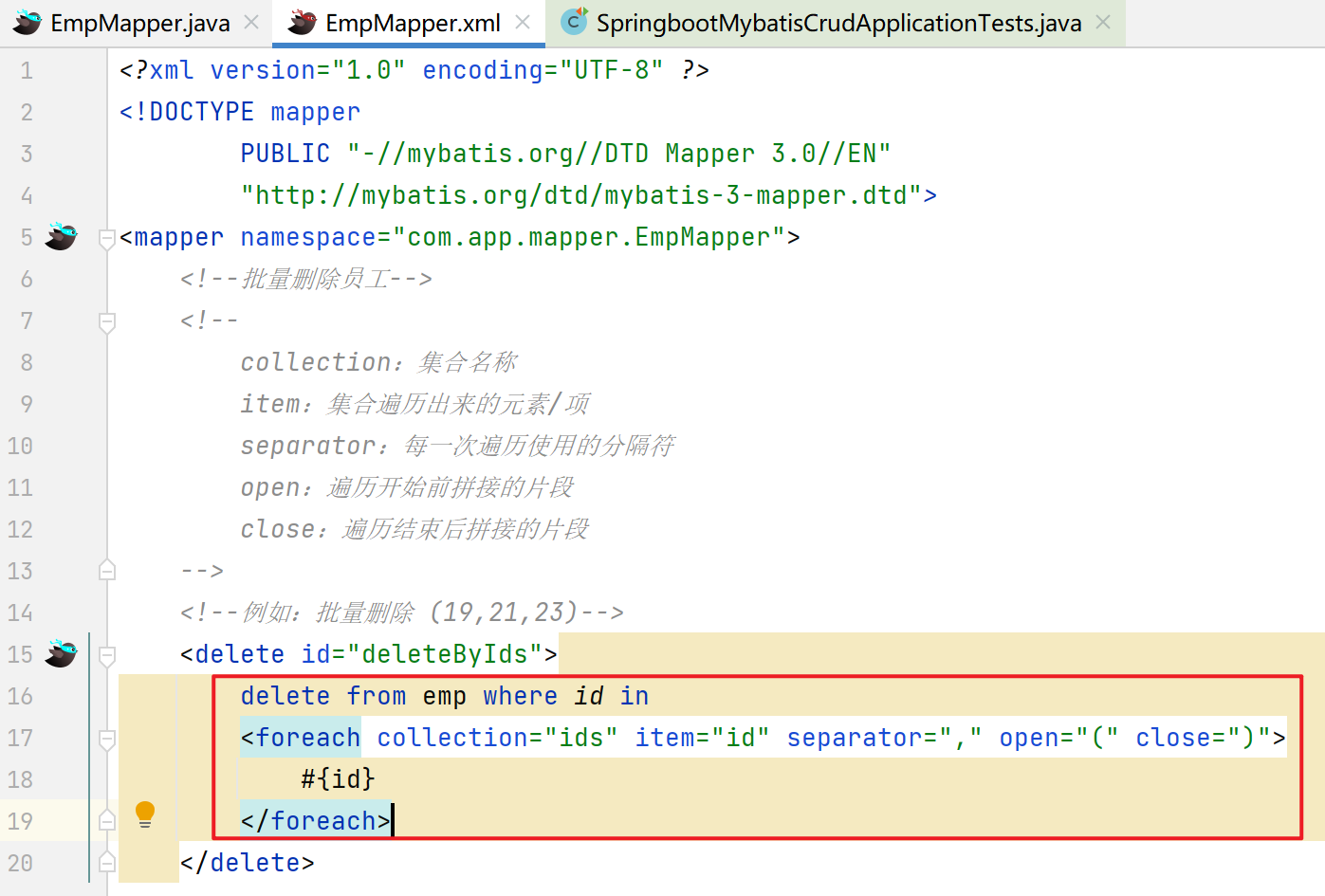1325x896 pixels.
Task: Click the 批量删除员工 comment
Action: pos(306,279)
